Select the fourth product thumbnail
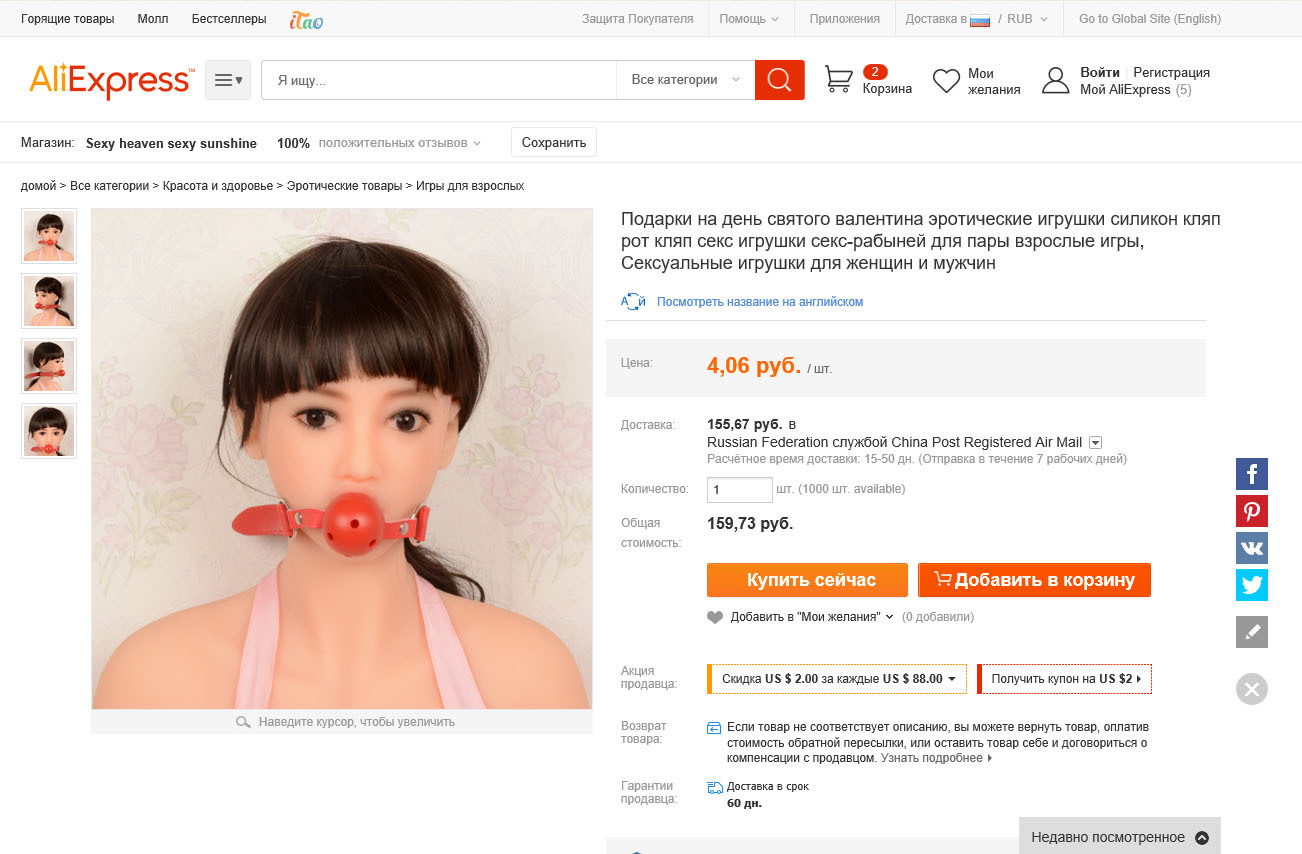This screenshot has width=1302, height=854. point(49,431)
